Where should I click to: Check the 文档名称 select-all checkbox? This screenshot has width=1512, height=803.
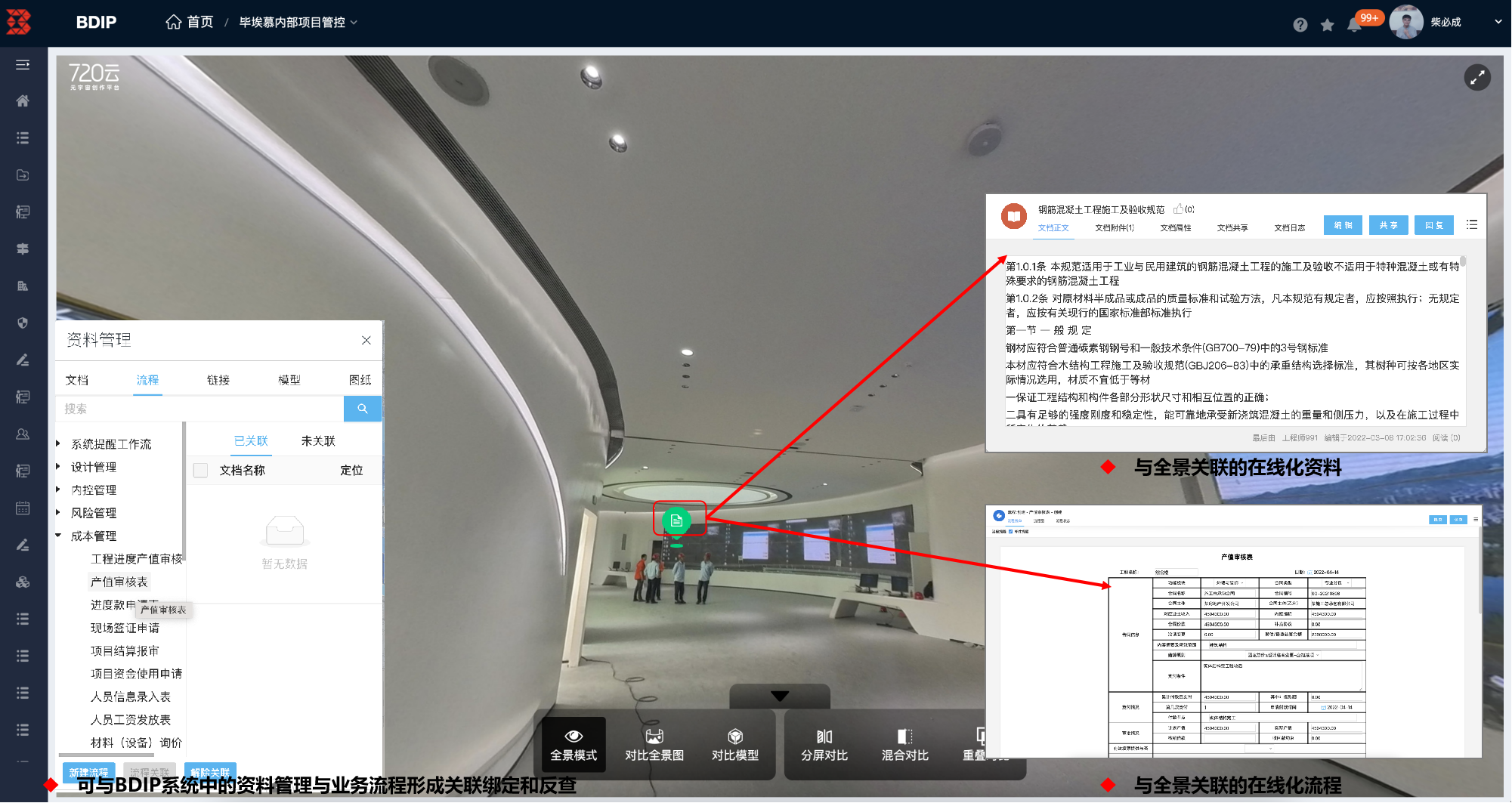pyautogui.click(x=201, y=470)
